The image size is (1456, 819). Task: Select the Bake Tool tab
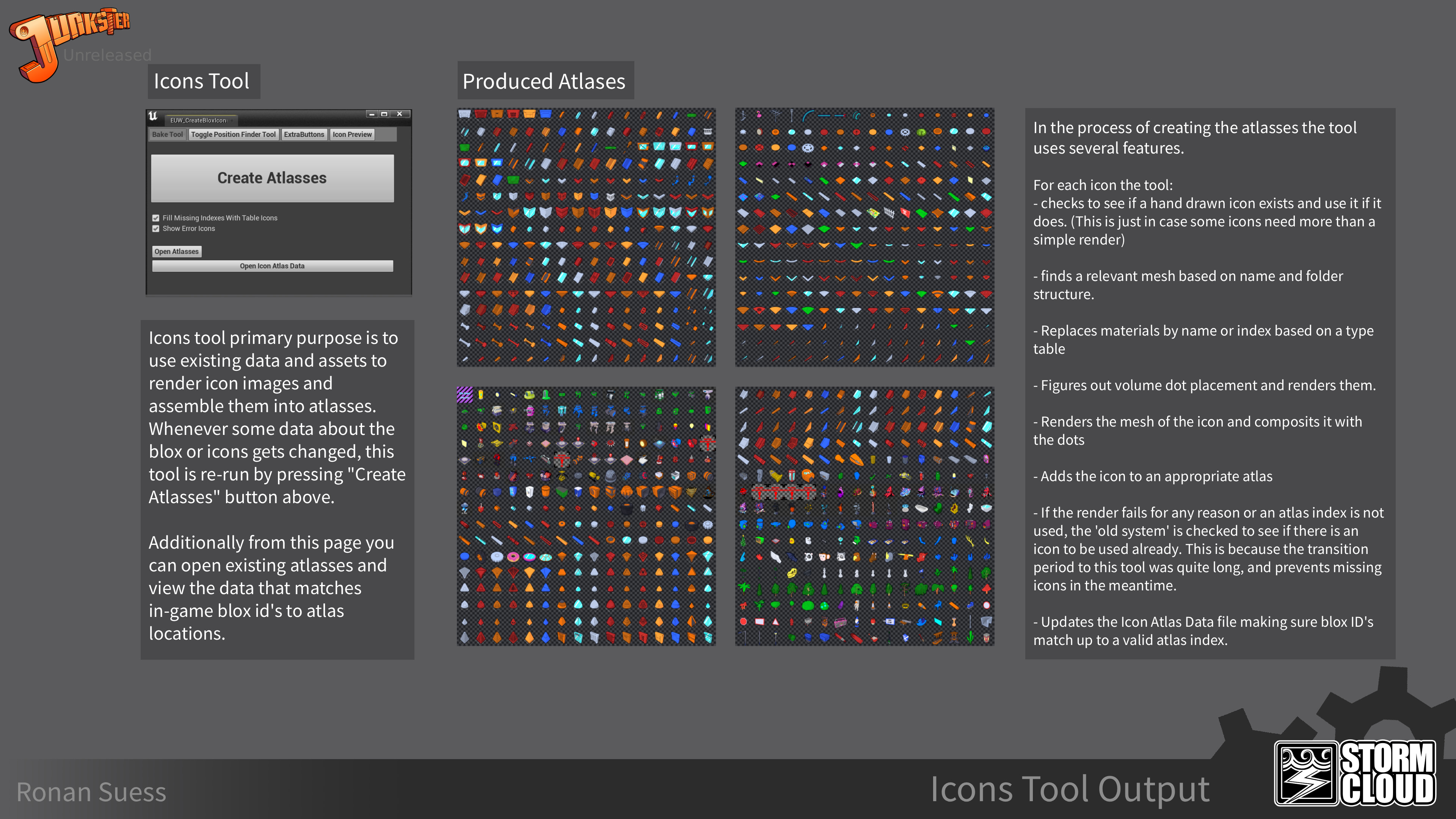[167, 134]
